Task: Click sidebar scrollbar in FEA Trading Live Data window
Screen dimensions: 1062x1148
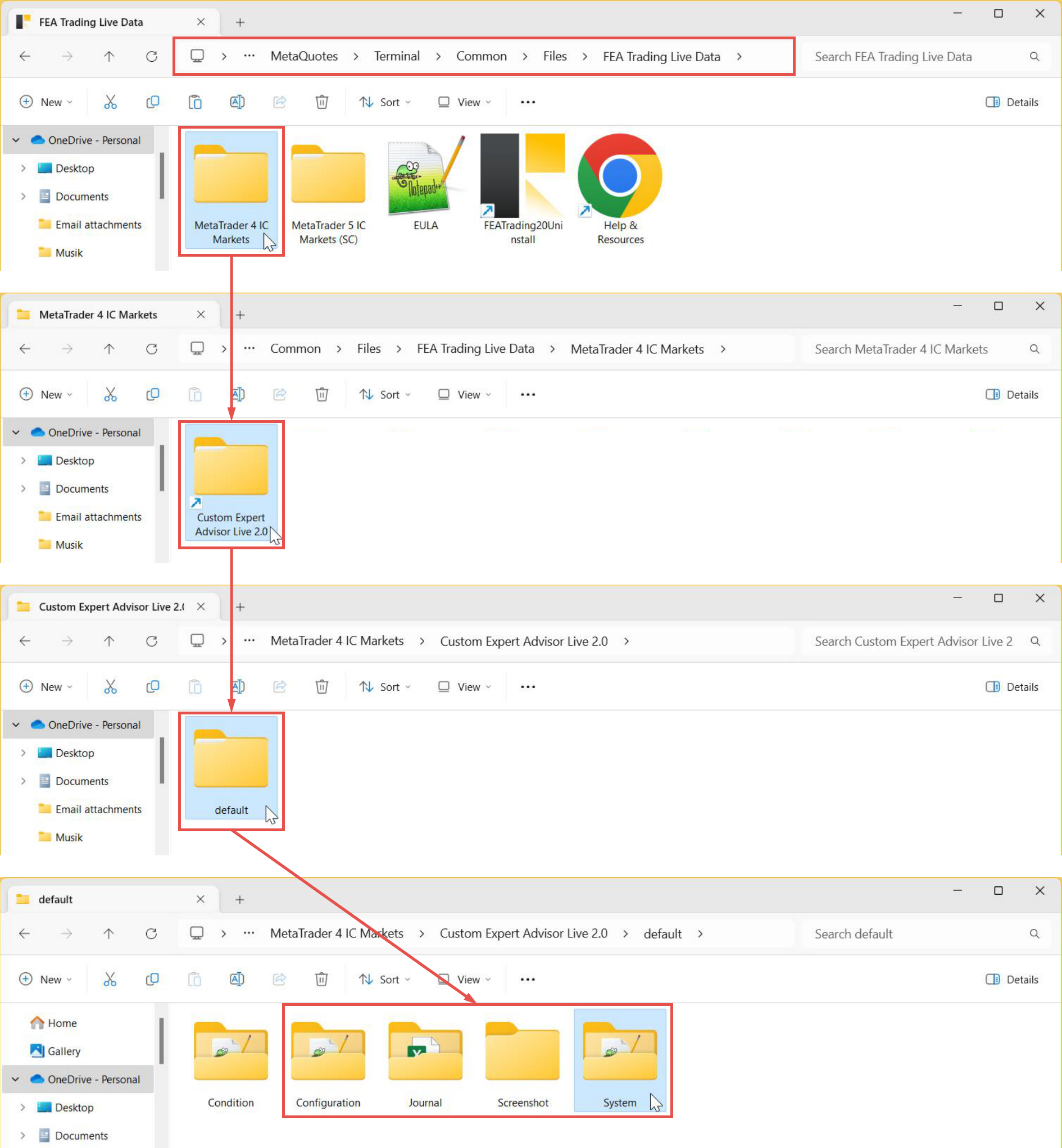Action: [162, 175]
